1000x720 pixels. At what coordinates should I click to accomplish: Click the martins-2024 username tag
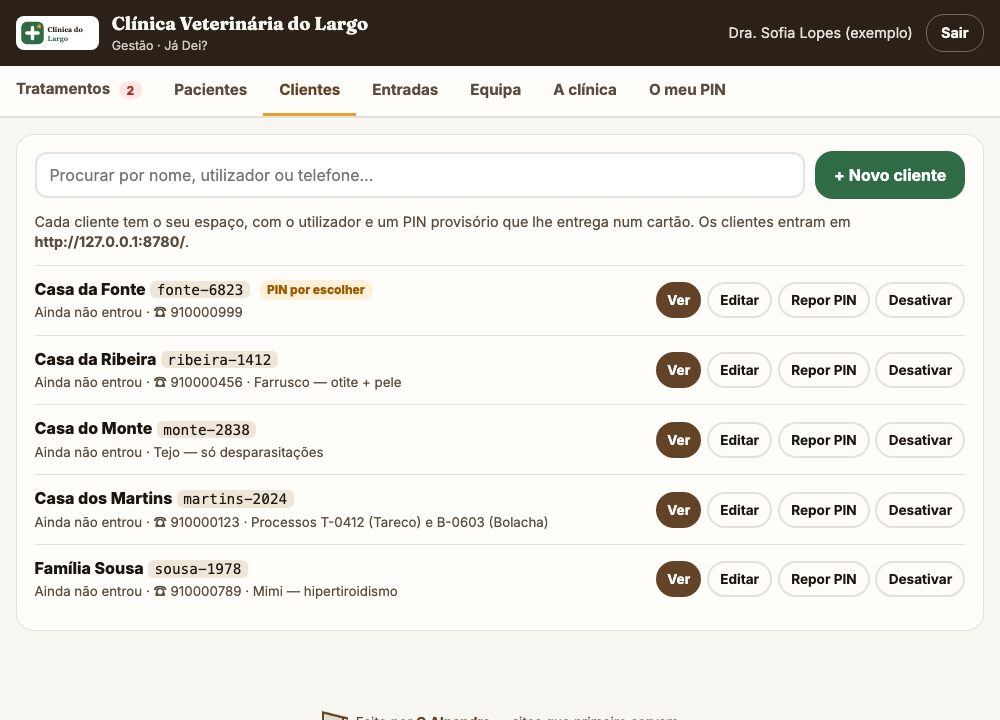click(235, 499)
